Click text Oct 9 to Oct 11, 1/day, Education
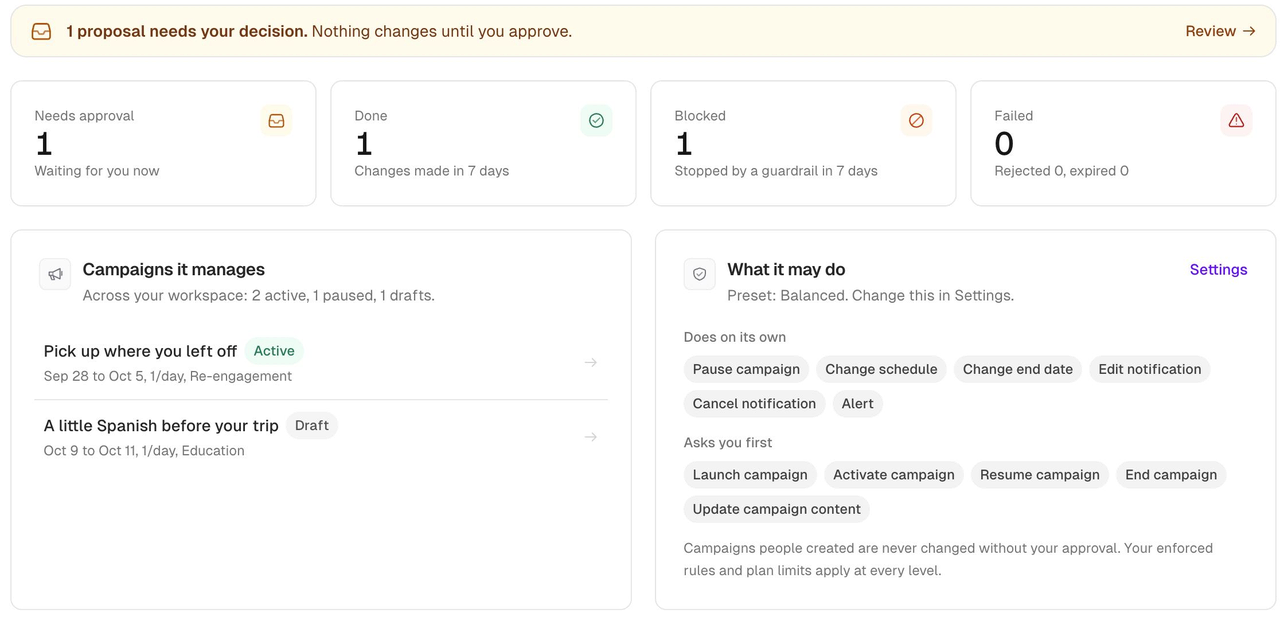The height and width of the screenshot is (617, 1280). pos(144,450)
